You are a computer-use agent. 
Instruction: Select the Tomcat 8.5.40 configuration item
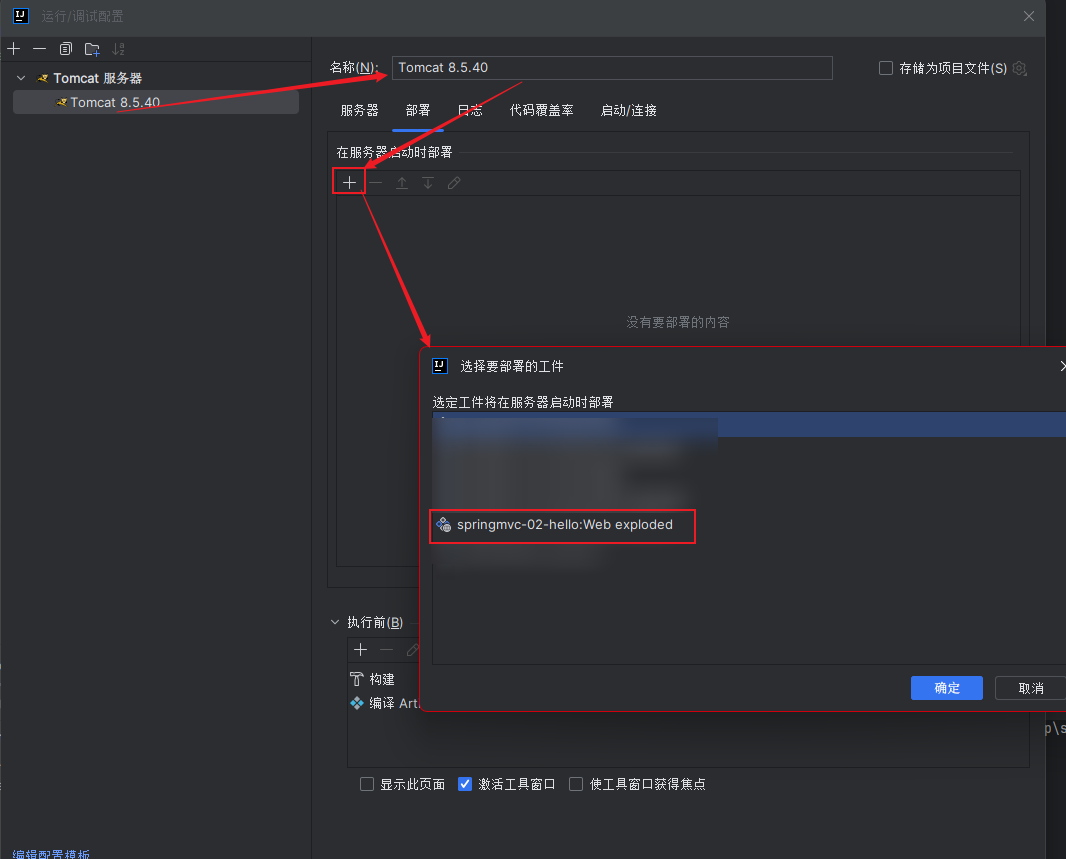point(156,102)
